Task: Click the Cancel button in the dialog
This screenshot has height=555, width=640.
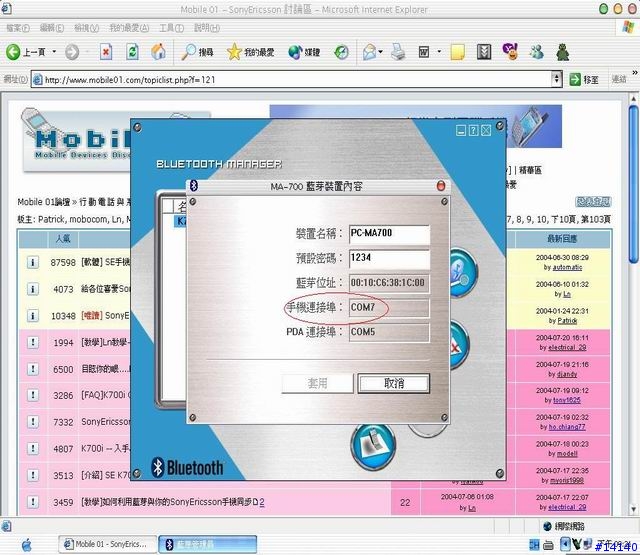Action: click(394, 384)
